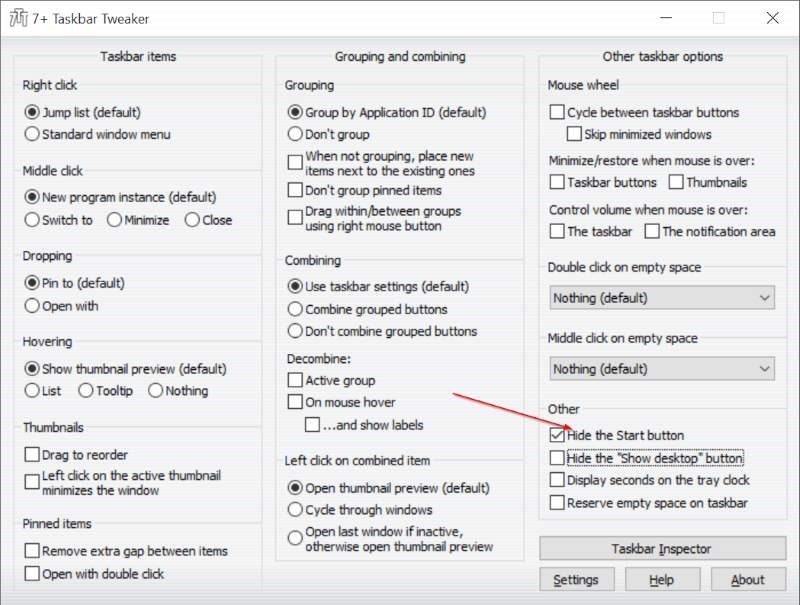Click the 7+ Taskbar Tweaker title bar icon
Screen dimensions: 800x605
pyautogui.click(x=18, y=18)
